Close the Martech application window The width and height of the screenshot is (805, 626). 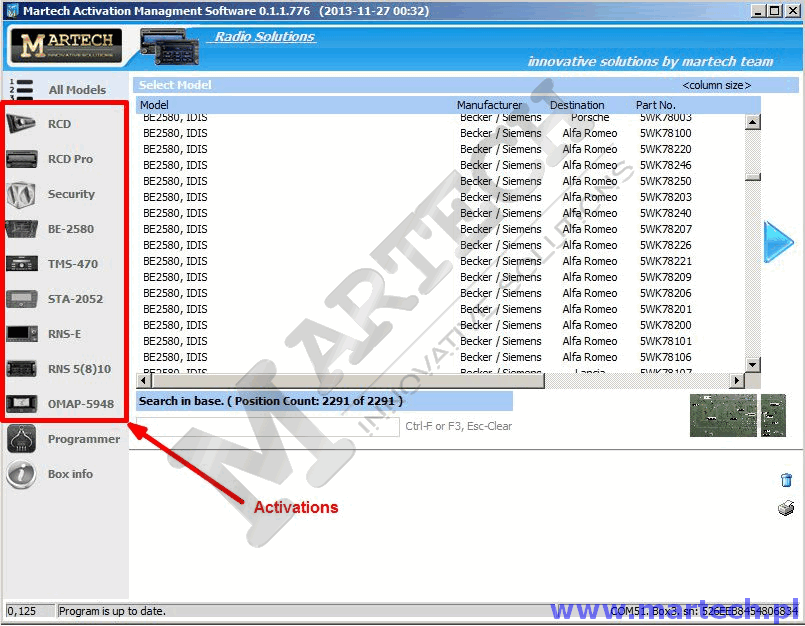pos(793,11)
